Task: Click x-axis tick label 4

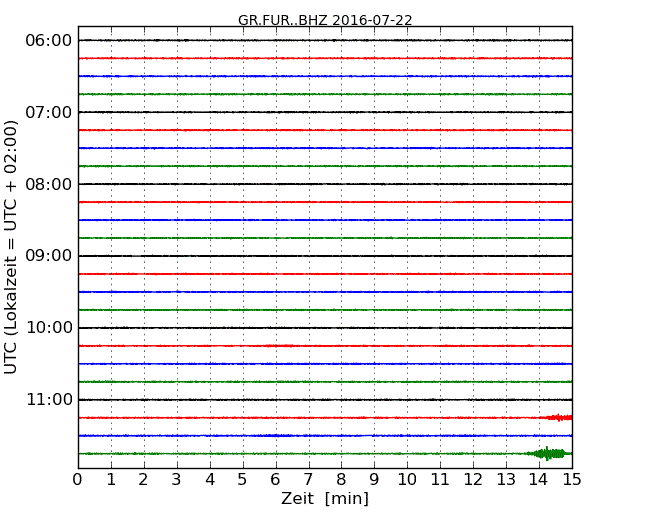Action: [x=210, y=480]
